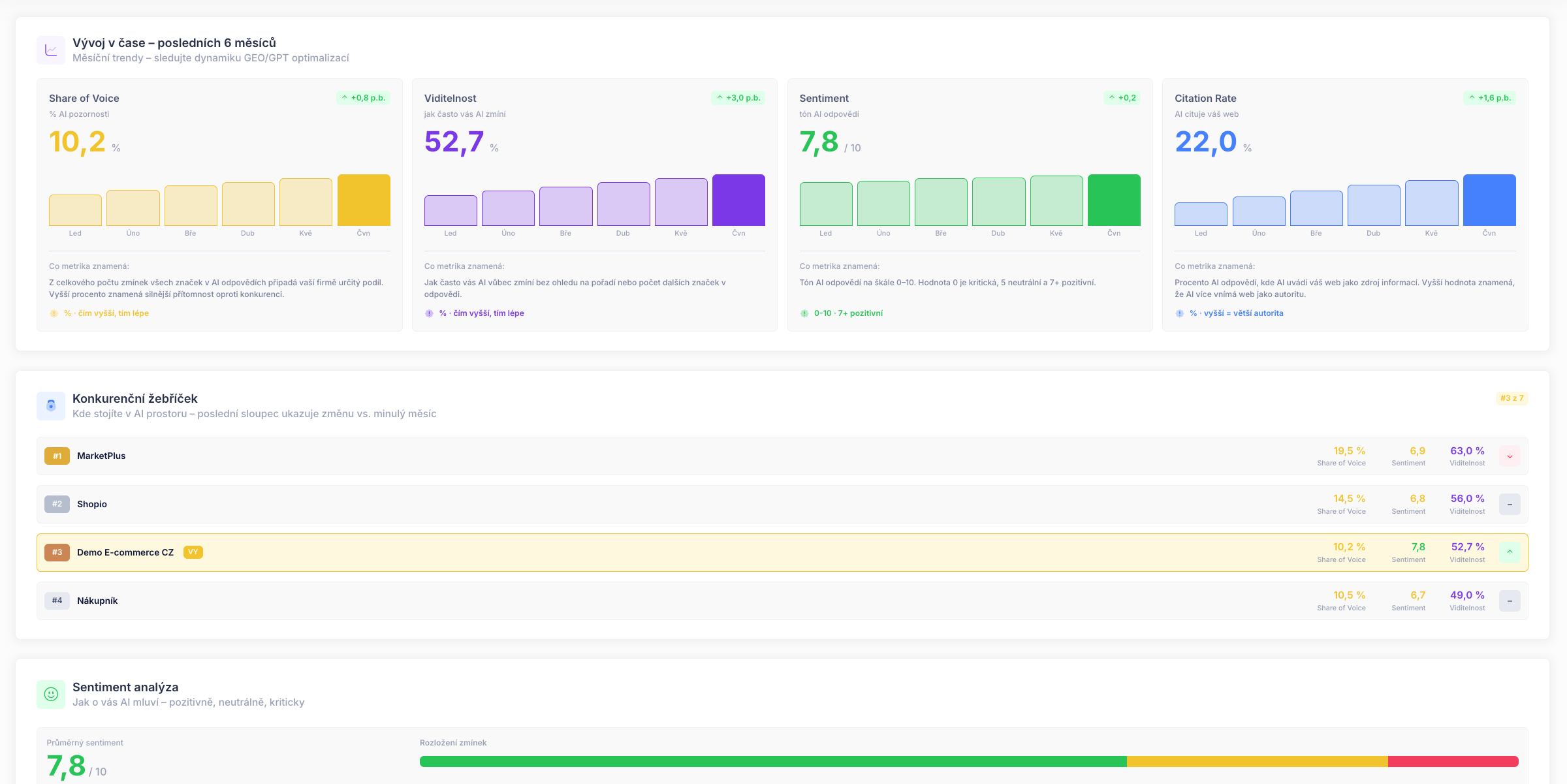Click the ranking icon next to Konkurenční žebříček

click(51, 406)
